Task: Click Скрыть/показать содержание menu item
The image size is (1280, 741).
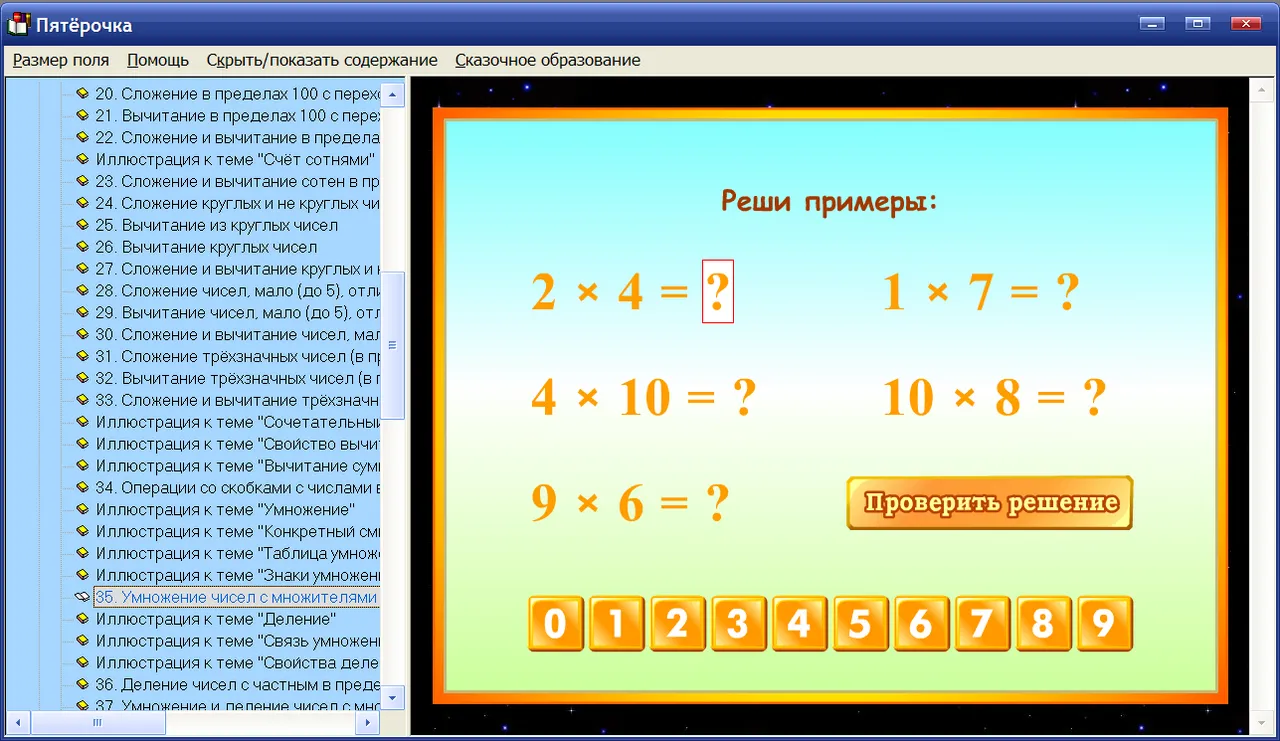Action: pyautogui.click(x=322, y=60)
